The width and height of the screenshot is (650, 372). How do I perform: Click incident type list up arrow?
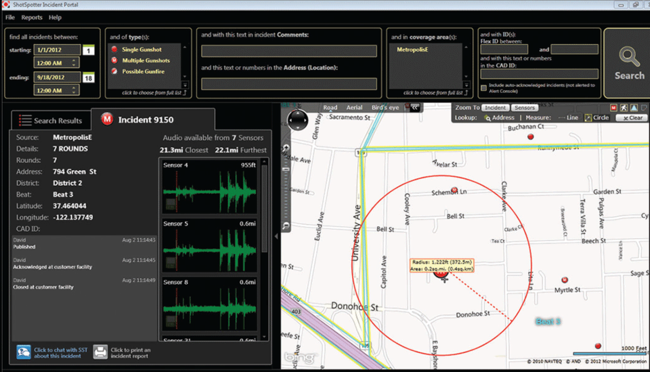(x=185, y=47)
